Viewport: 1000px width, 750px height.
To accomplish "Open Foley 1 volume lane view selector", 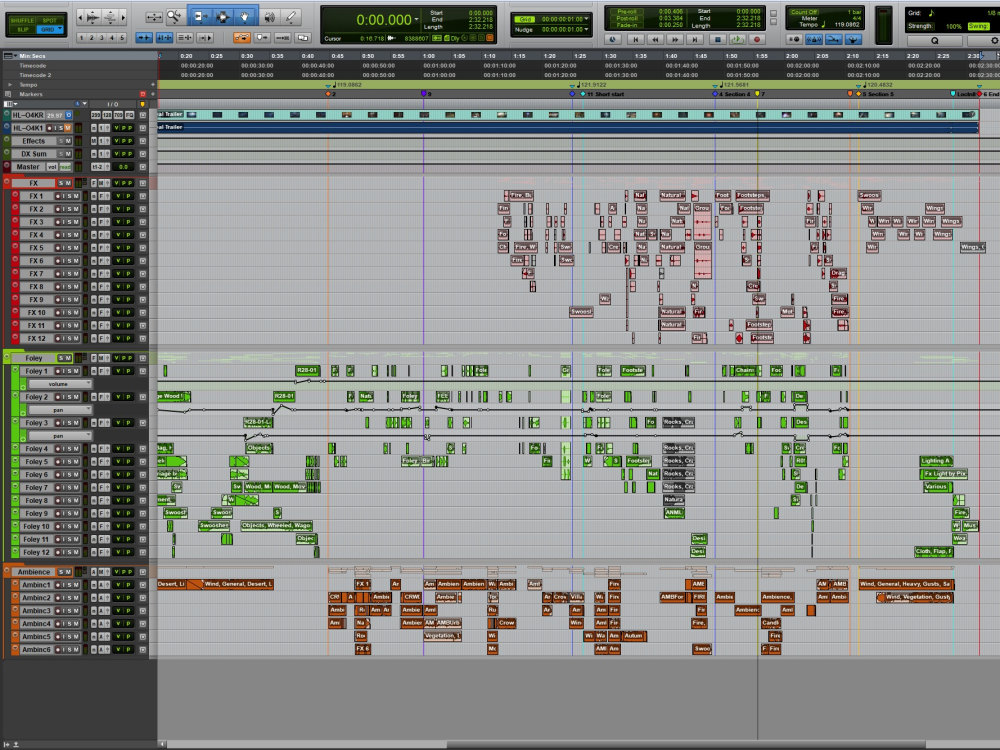I will click(61, 384).
